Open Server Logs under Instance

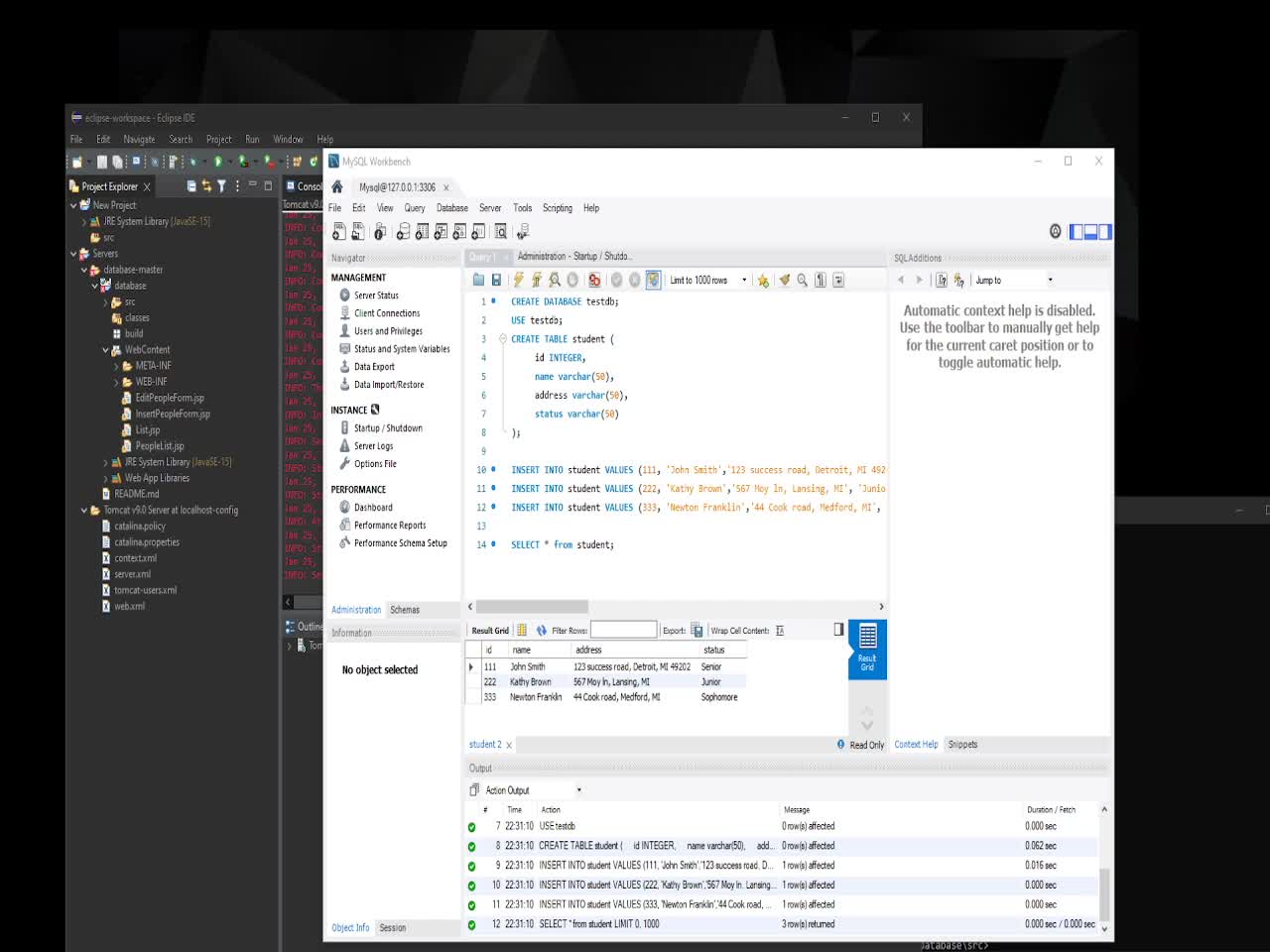click(x=373, y=446)
